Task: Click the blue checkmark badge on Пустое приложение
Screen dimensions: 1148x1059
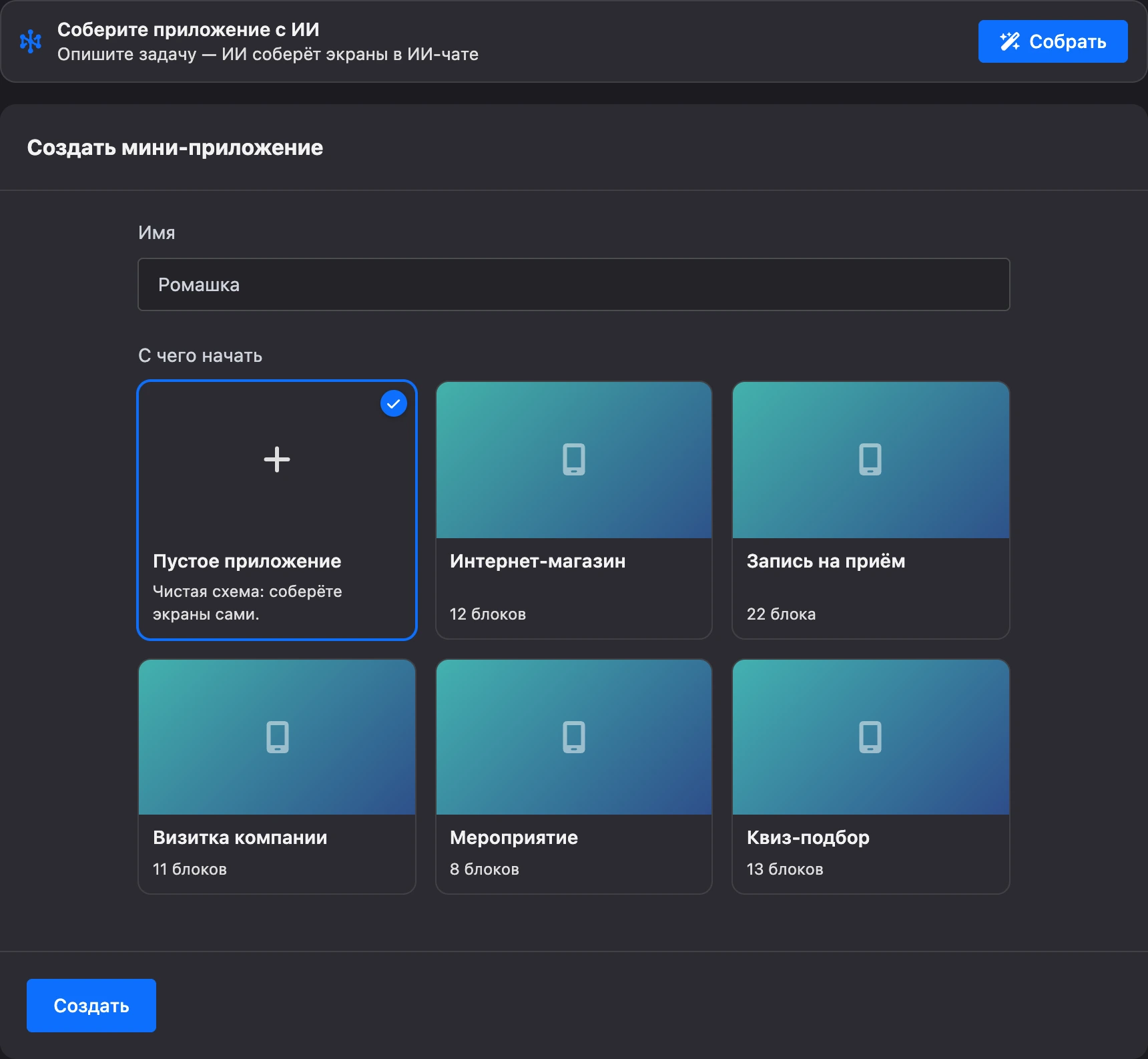Action: pos(394,403)
